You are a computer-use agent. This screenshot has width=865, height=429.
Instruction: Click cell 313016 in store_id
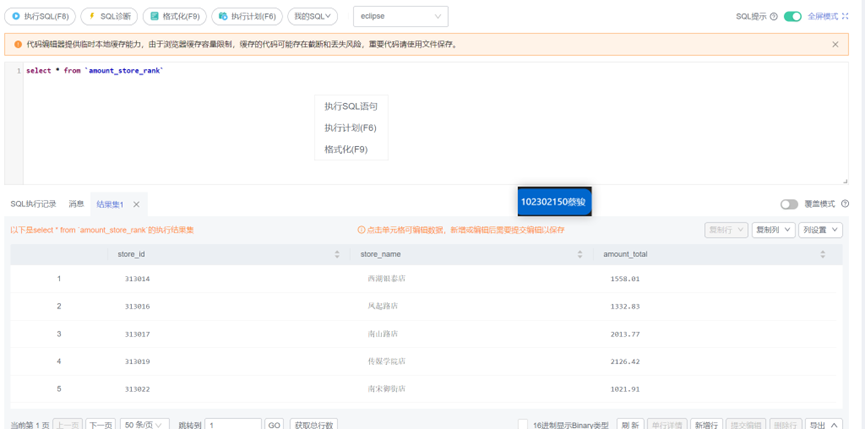pyautogui.click(x=137, y=307)
